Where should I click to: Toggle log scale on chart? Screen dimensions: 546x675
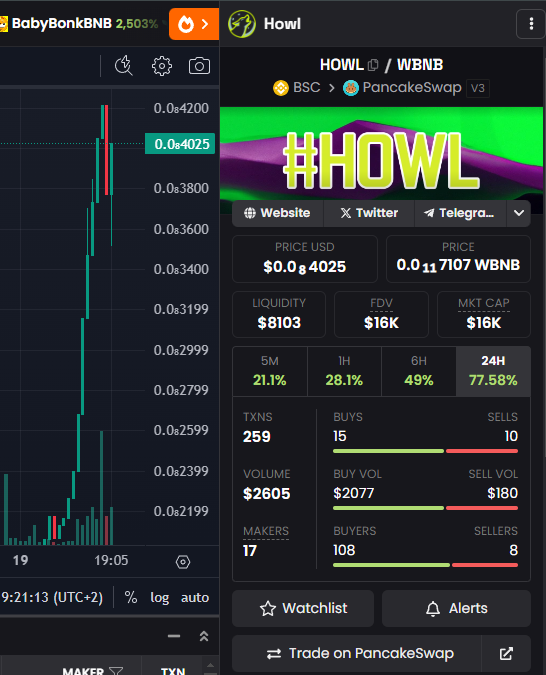tap(159, 598)
